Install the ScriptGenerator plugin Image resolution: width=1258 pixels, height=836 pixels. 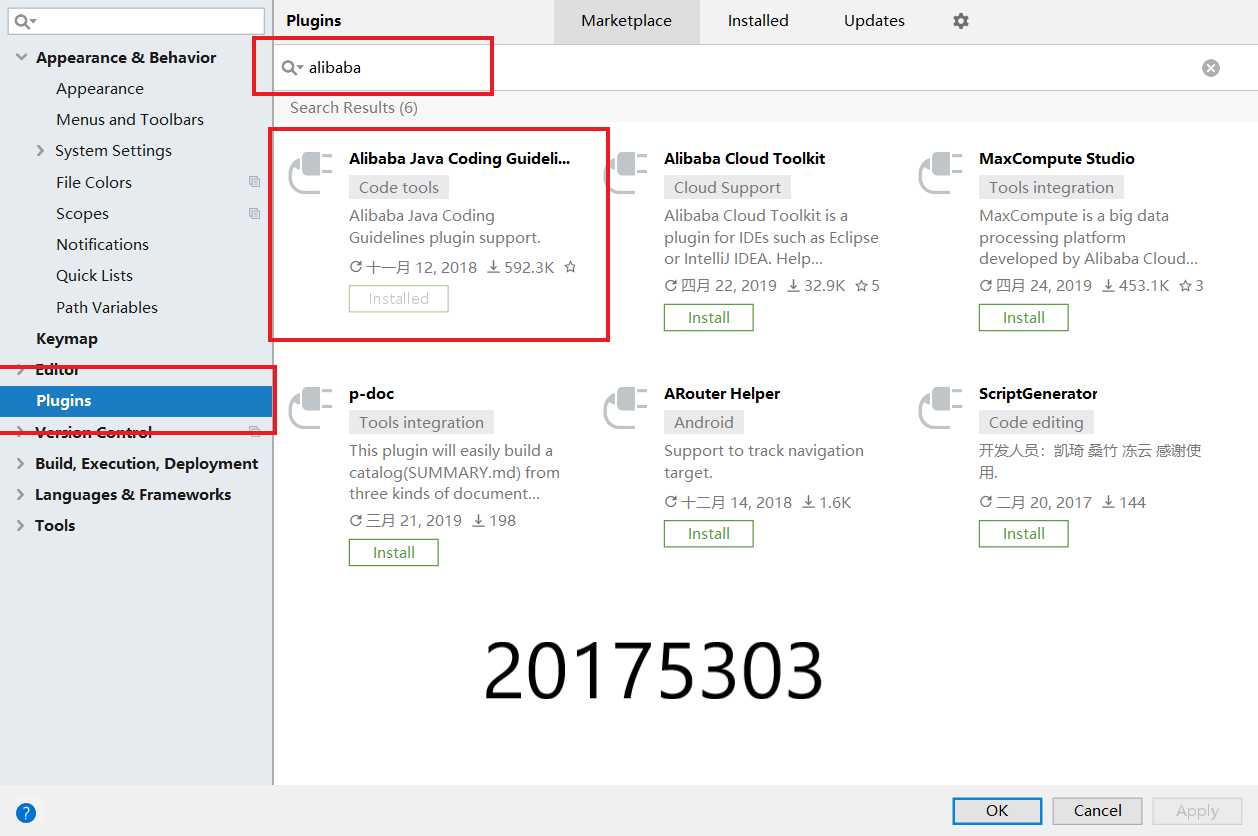(1024, 534)
